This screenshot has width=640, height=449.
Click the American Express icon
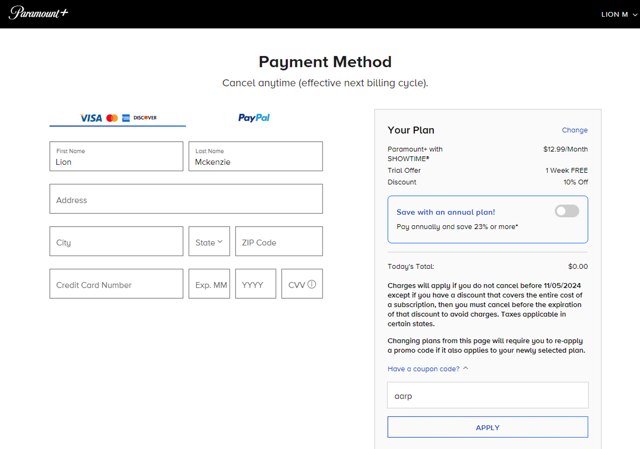point(126,118)
